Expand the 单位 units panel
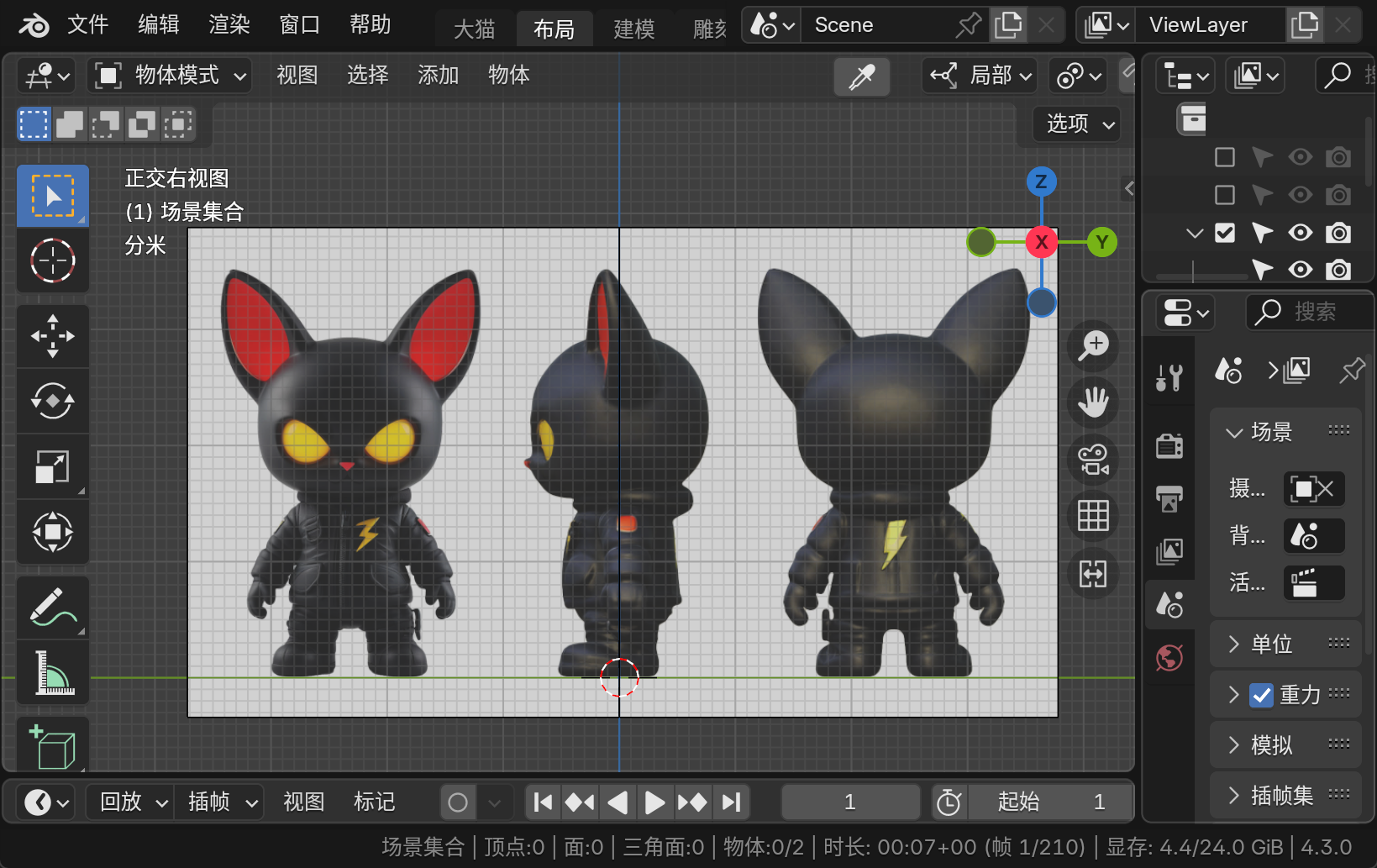1377x868 pixels. (x=1285, y=644)
